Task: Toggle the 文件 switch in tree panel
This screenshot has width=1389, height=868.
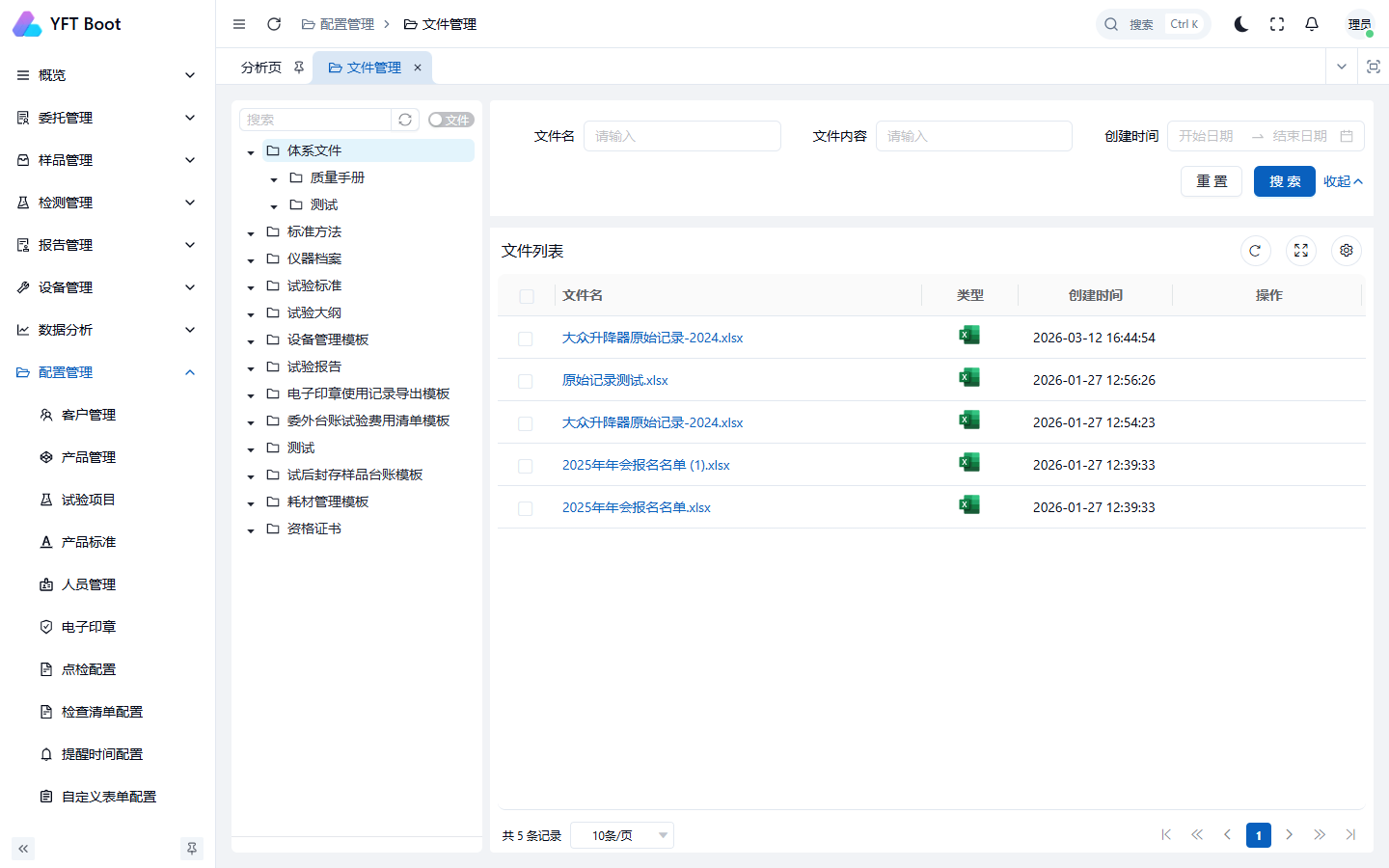Action: (x=450, y=120)
